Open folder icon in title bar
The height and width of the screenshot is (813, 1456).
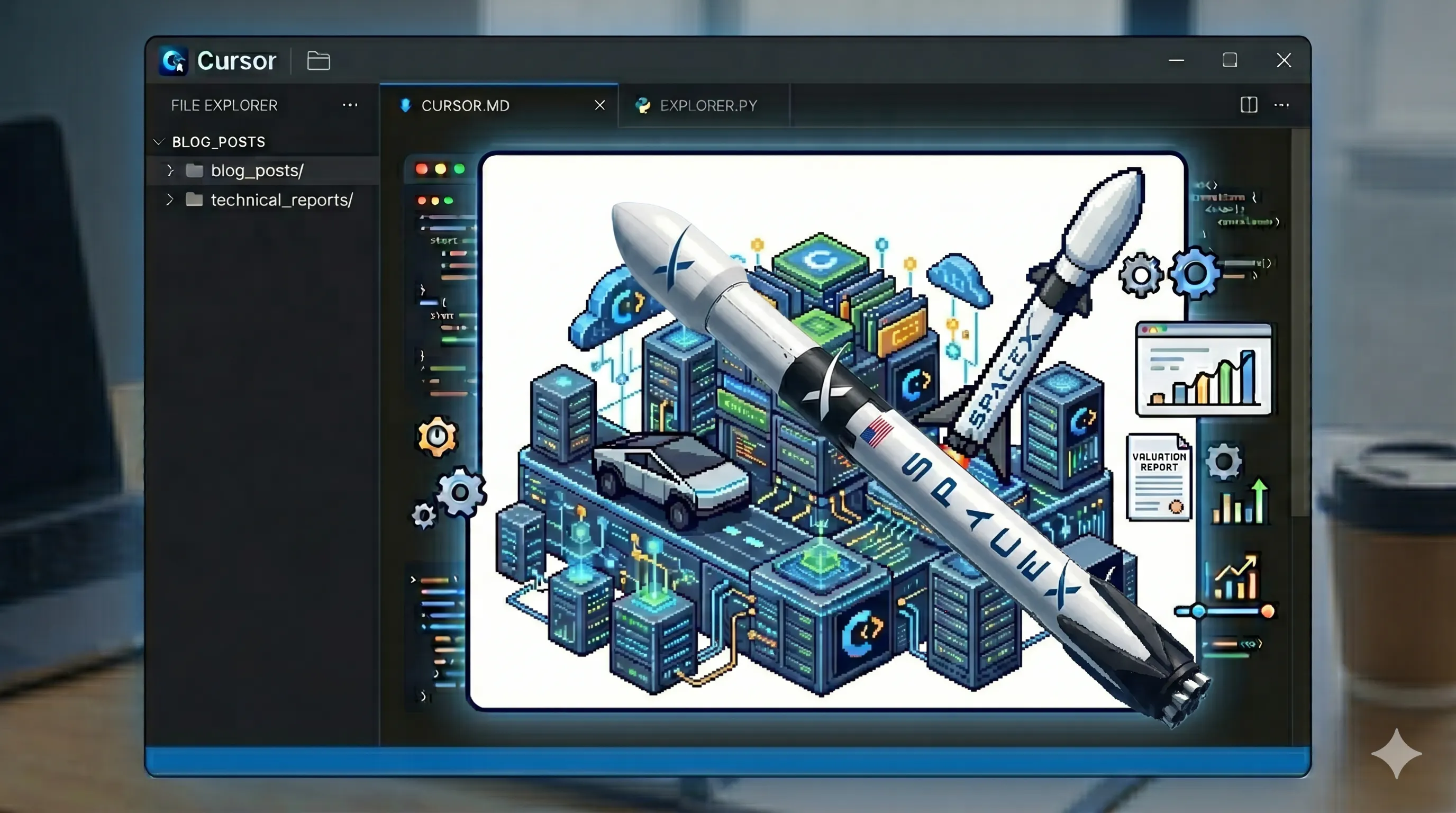point(318,60)
